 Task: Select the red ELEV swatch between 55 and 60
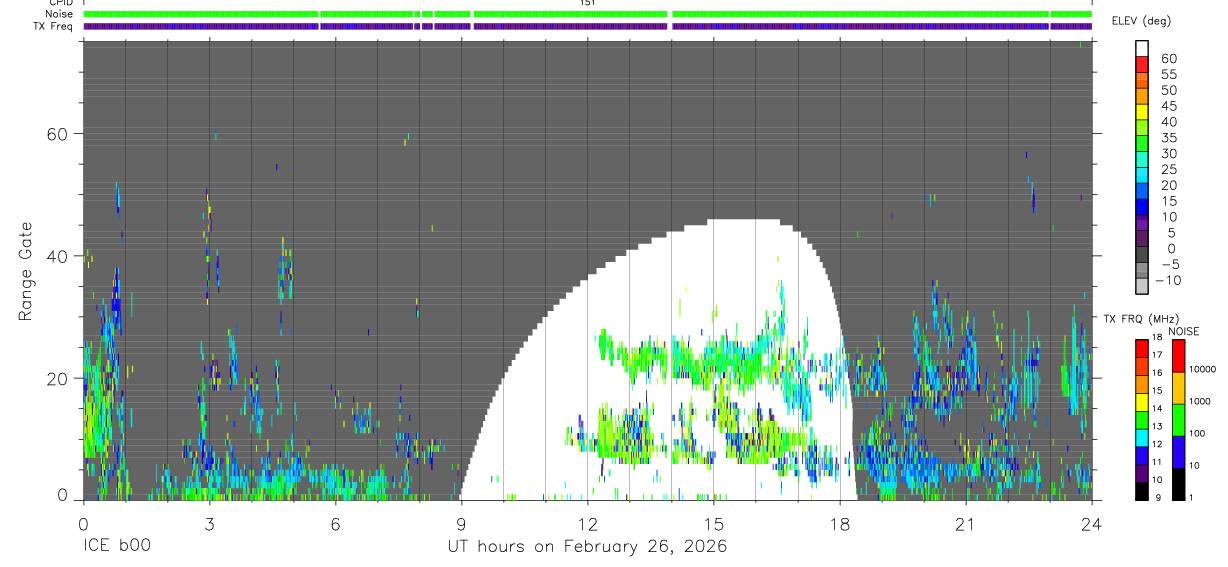(x=1141, y=65)
